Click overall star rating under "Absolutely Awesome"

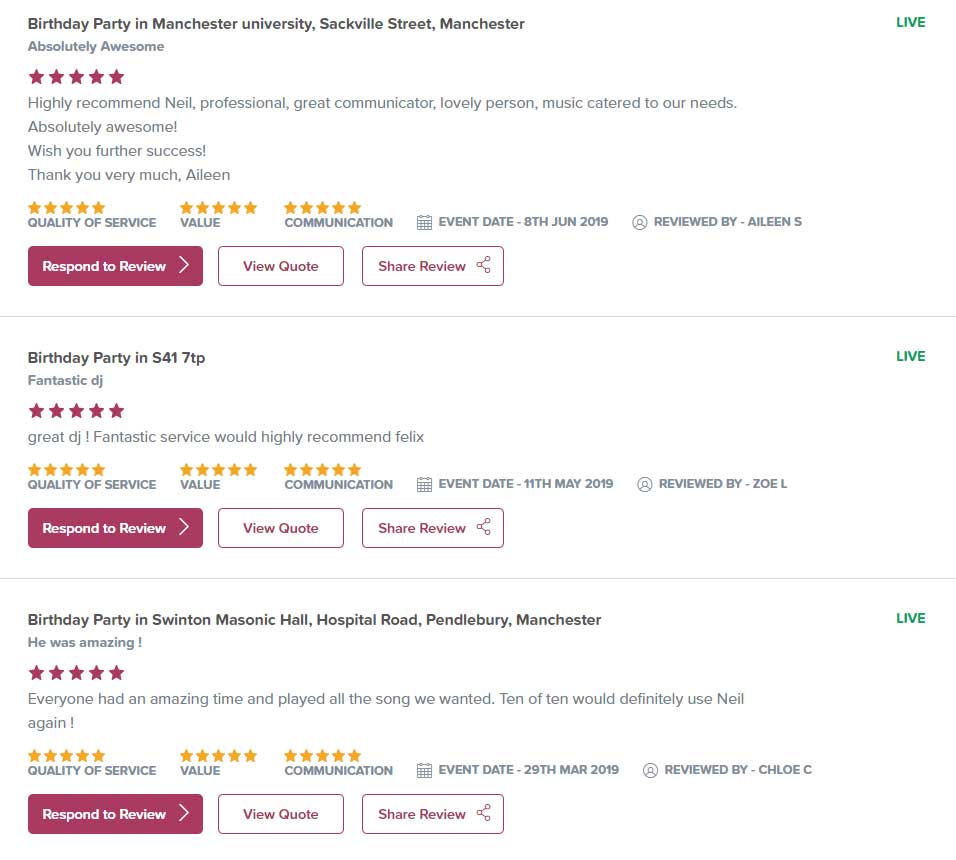76,76
